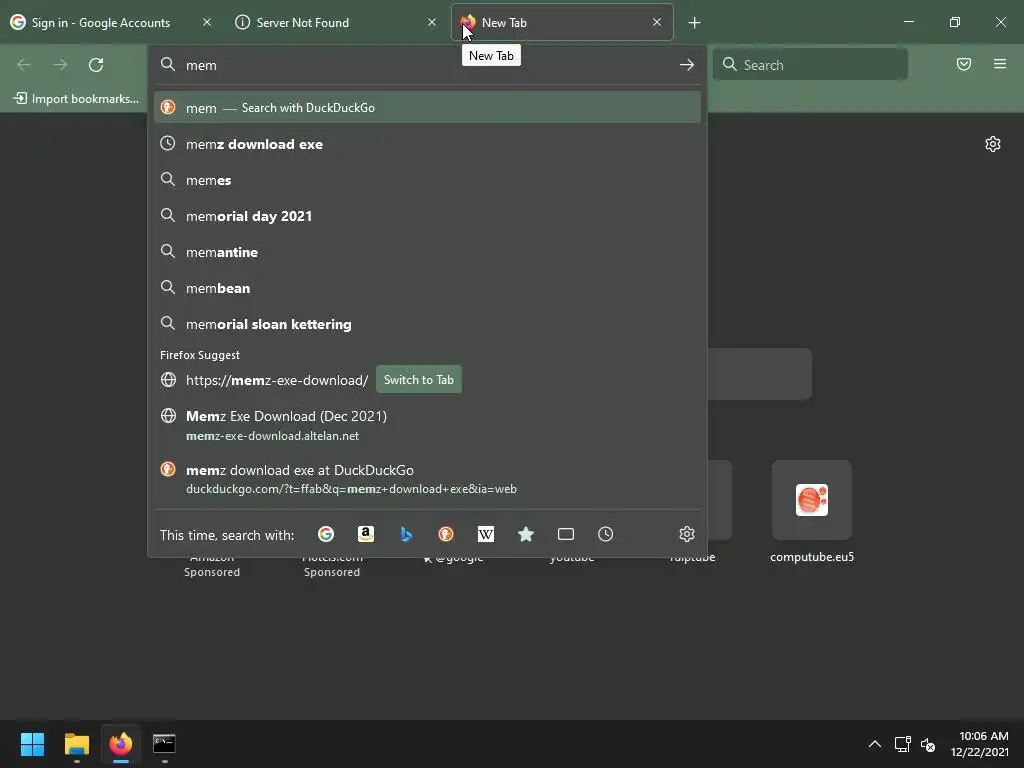Show hidden system tray icons
Image resolution: width=1024 pixels, height=768 pixels.
tap(874, 744)
